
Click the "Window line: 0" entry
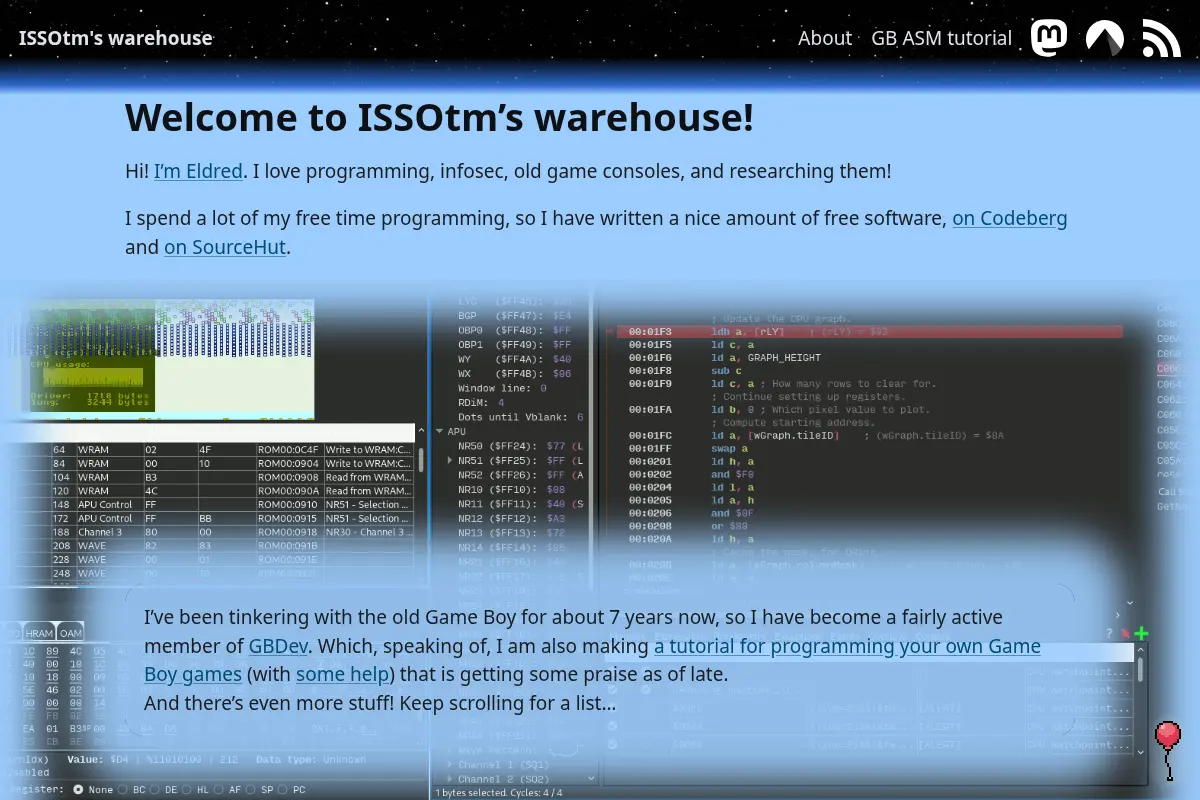[x=502, y=387]
